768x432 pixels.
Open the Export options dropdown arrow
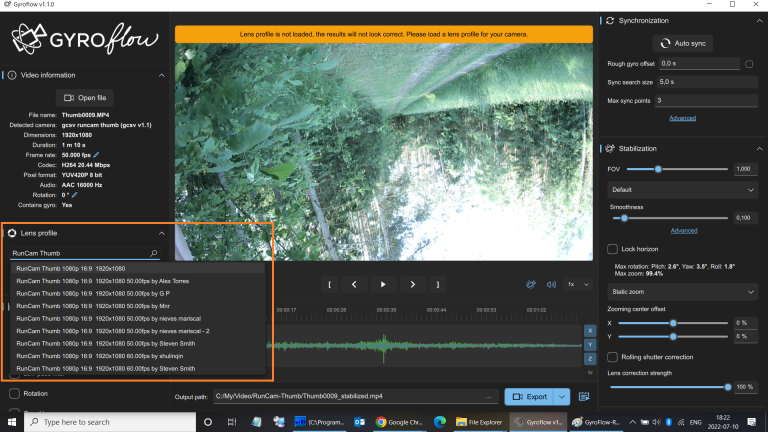click(562, 396)
